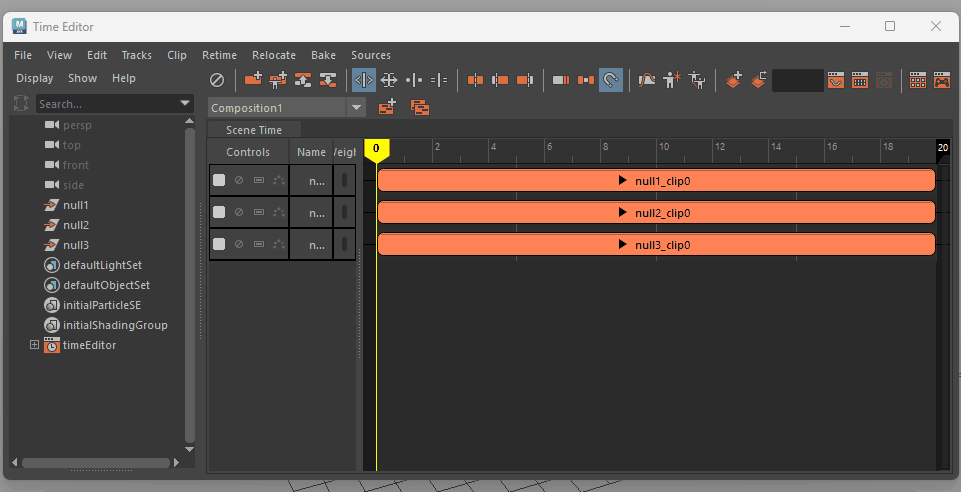Solo the third track (null3_clip0 row)

(x=259, y=244)
